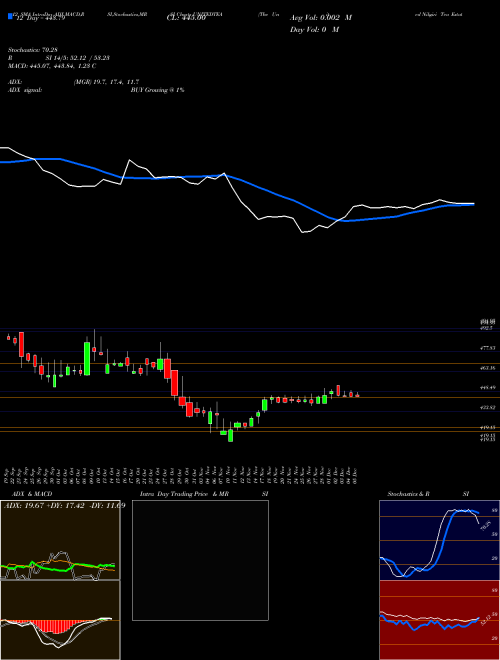Click the tall green candlestick near 08 Oct
The width and height of the screenshot is (500, 660).
[87, 359]
